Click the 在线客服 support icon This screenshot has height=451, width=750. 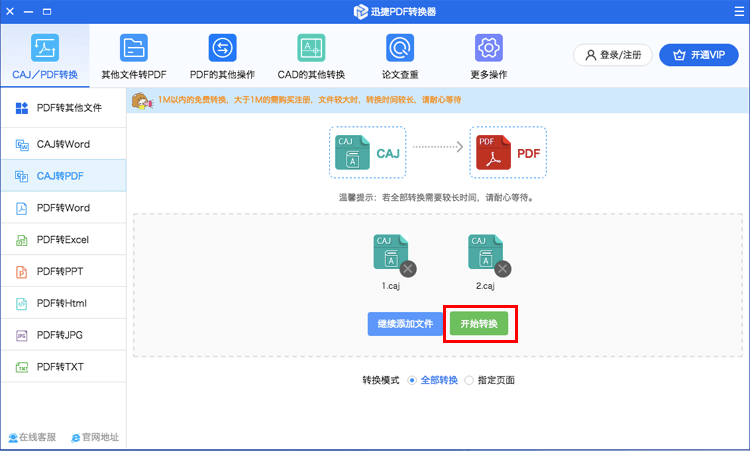[x=13, y=438]
